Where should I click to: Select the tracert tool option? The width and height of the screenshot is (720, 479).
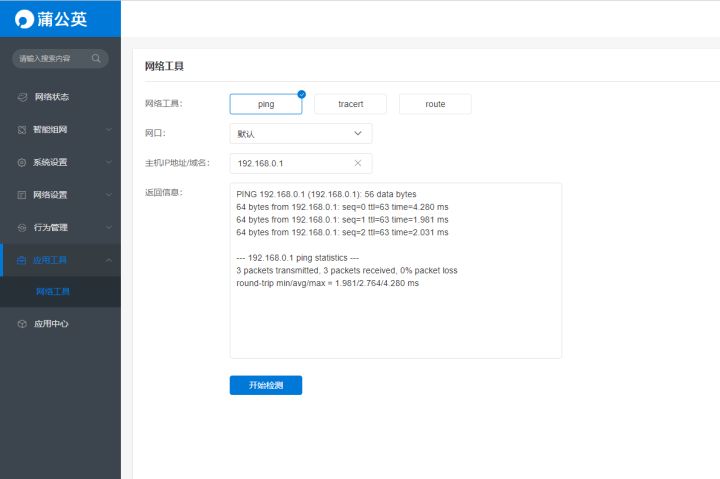350,104
